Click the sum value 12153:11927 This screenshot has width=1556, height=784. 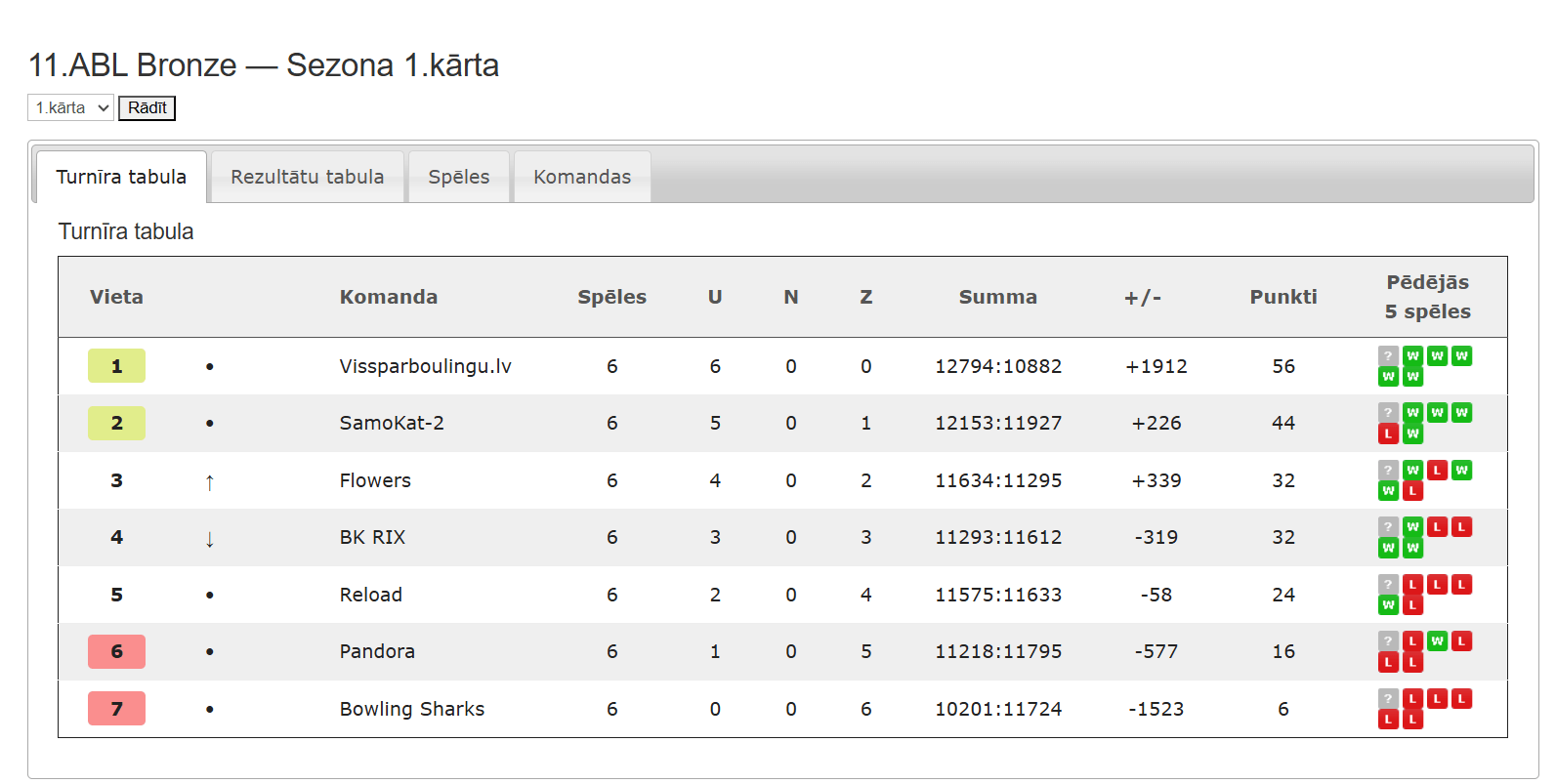point(998,423)
